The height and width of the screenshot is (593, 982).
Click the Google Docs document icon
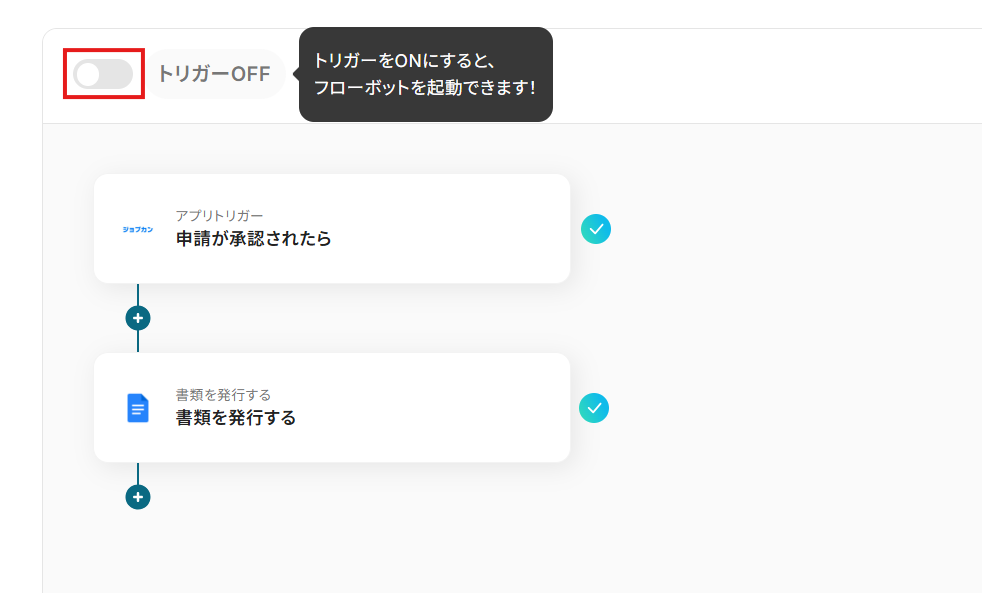pyautogui.click(x=138, y=408)
